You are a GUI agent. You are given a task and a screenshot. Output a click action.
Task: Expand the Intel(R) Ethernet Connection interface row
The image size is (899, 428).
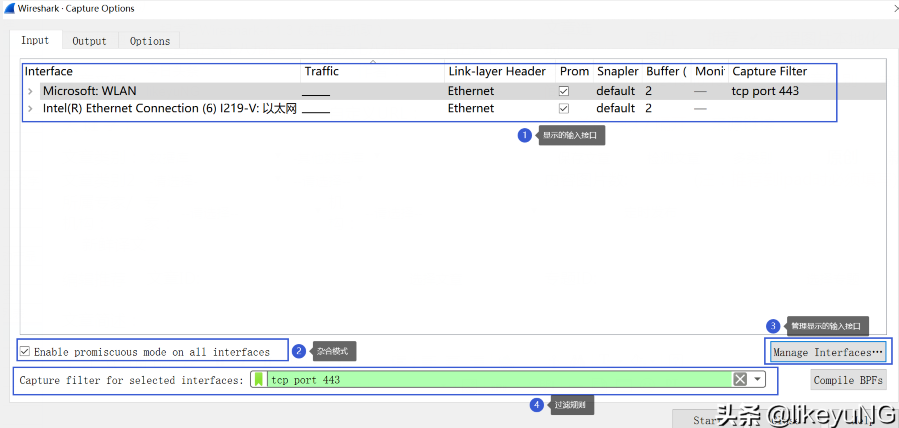click(x=30, y=108)
